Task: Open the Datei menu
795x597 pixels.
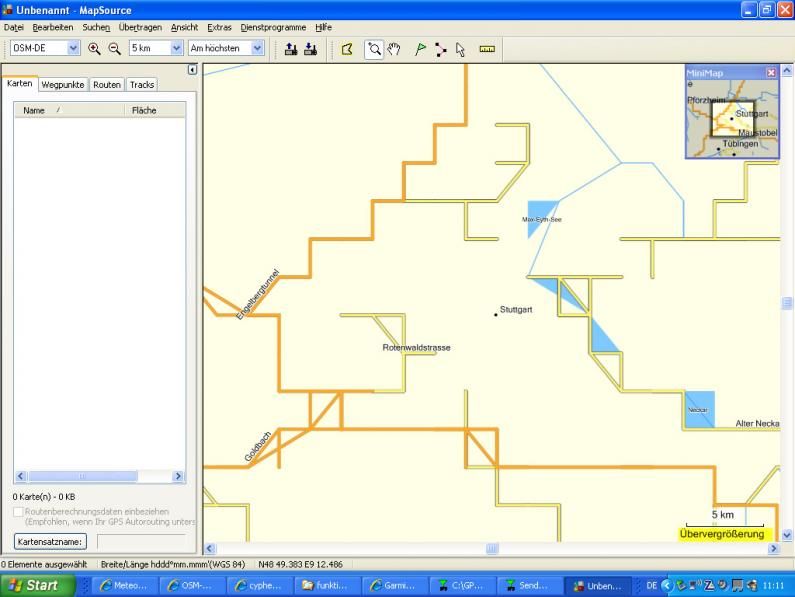Action: [14, 27]
